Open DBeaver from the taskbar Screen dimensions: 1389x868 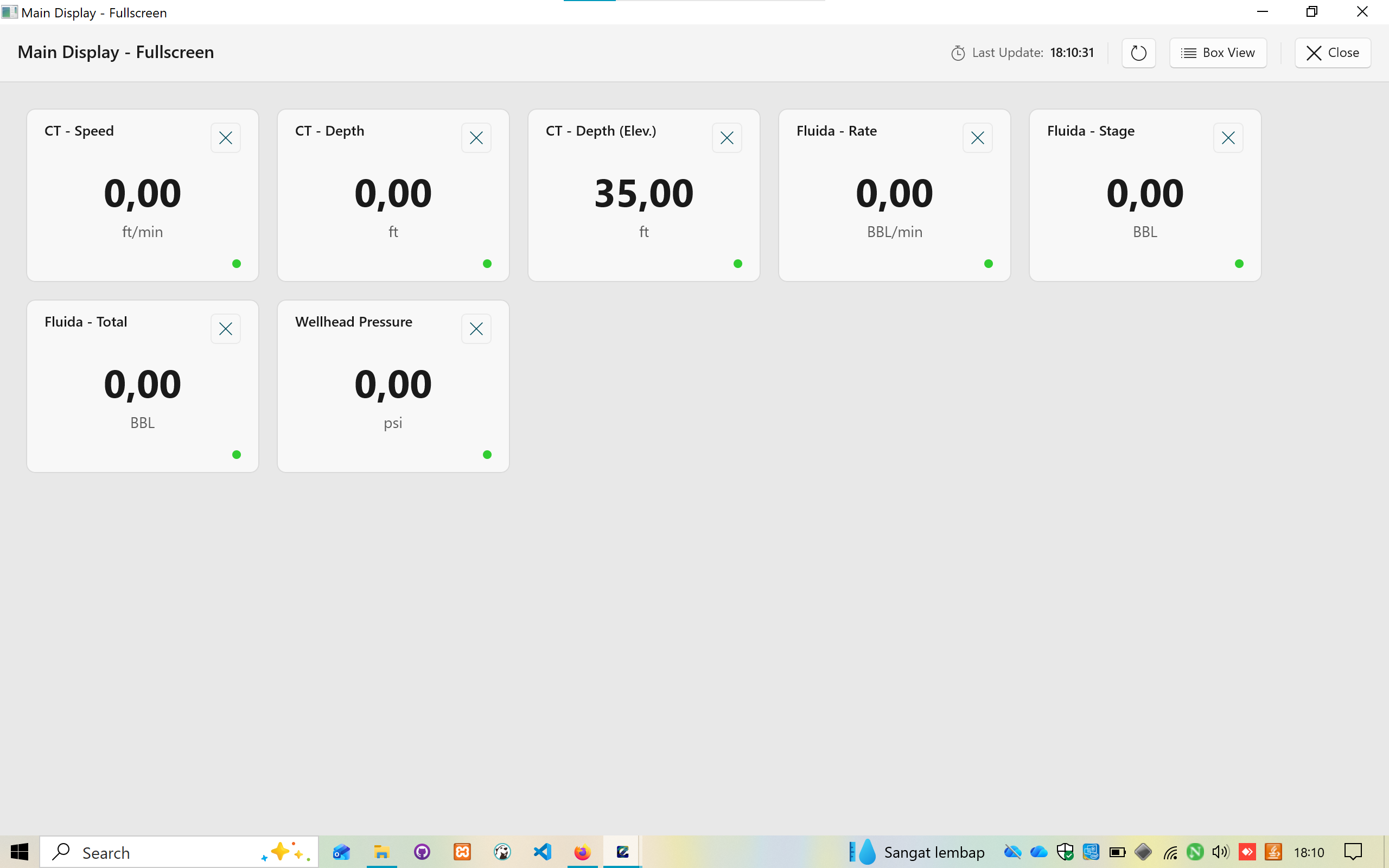click(502, 852)
